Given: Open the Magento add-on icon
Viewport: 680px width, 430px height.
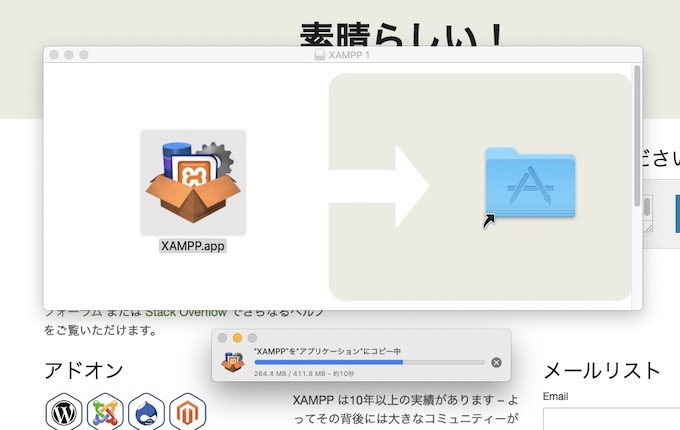Looking at the screenshot, I should click(x=187, y=412).
